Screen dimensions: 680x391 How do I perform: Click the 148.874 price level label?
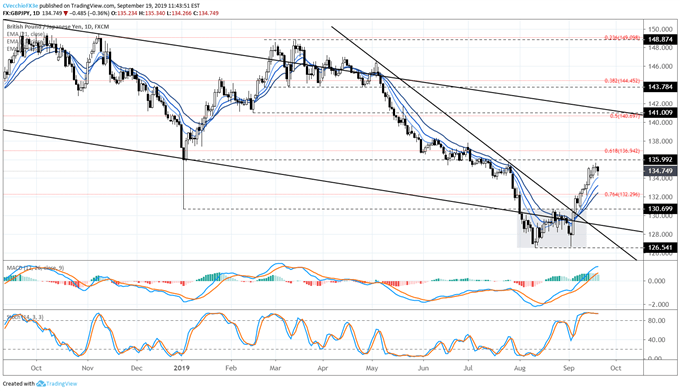click(660, 39)
